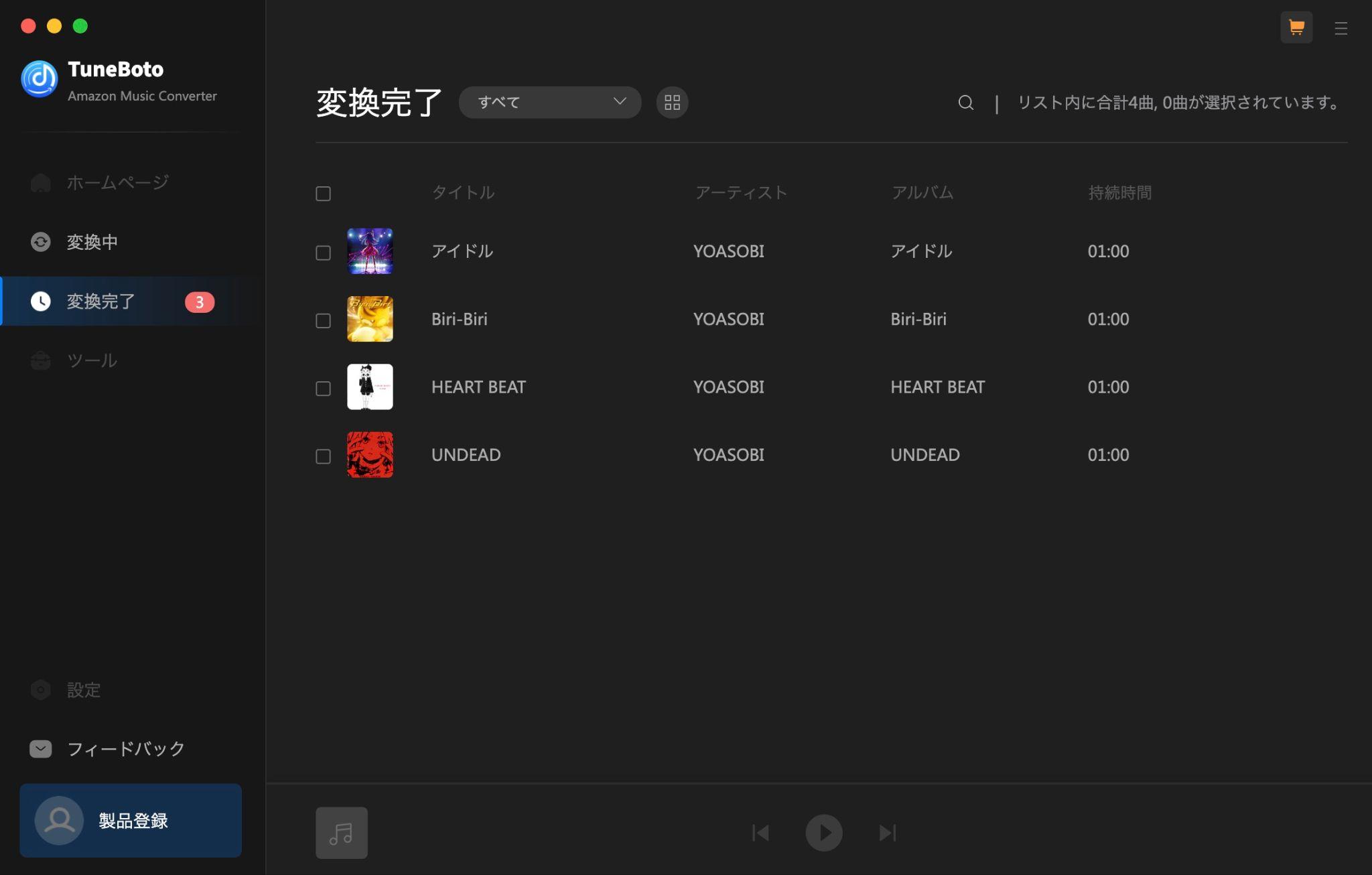1372x875 pixels.
Task: Click the 持続時間 column header
Action: (x=1119, y=193)
